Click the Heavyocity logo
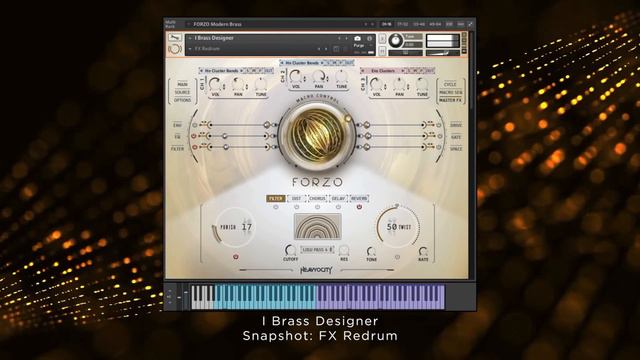Image resolution: width=640 pixels, height=360 pixels. pyautogui.click(x=316, y=270)
